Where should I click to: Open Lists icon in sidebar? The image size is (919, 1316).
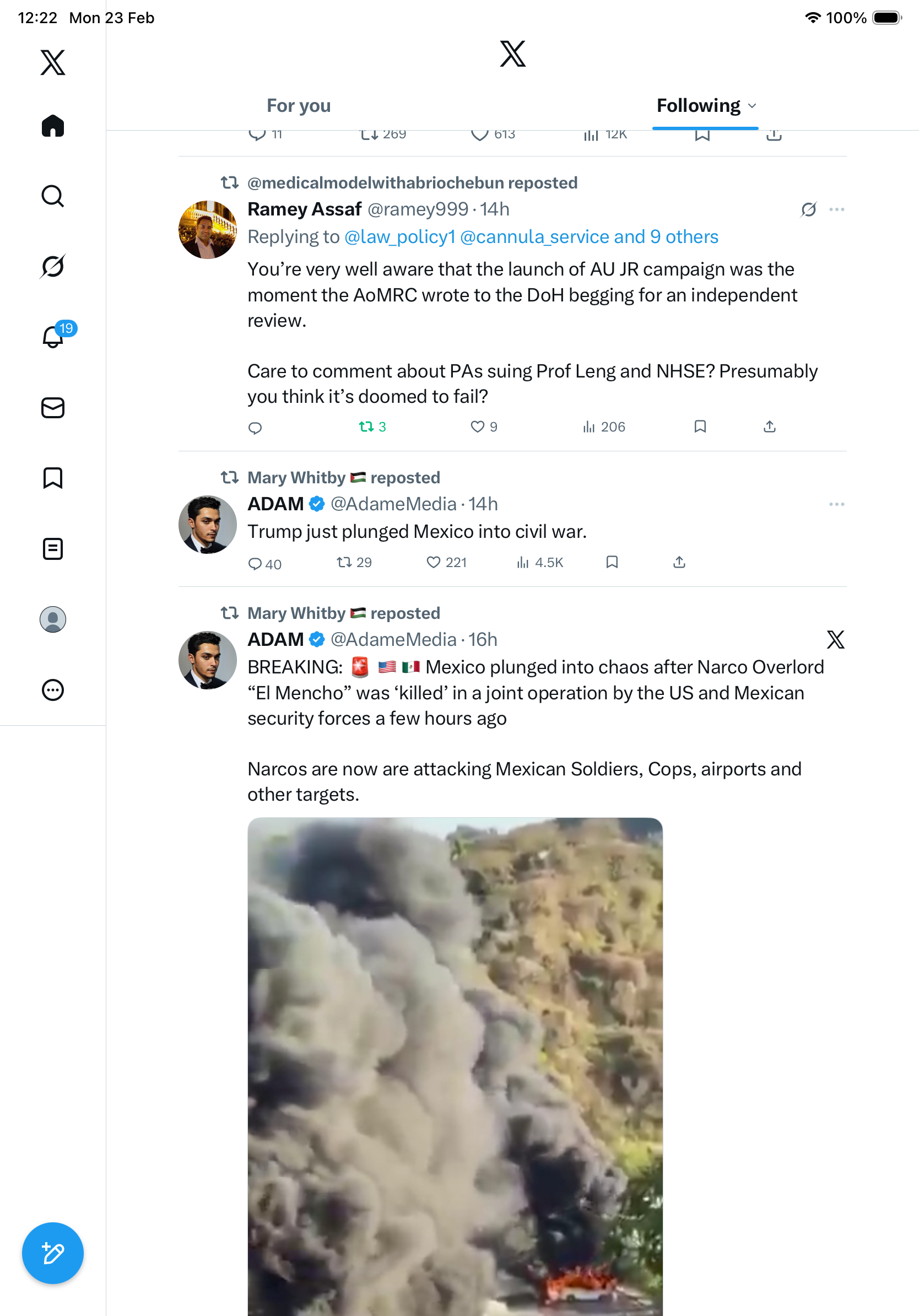[x=53, y=548]
